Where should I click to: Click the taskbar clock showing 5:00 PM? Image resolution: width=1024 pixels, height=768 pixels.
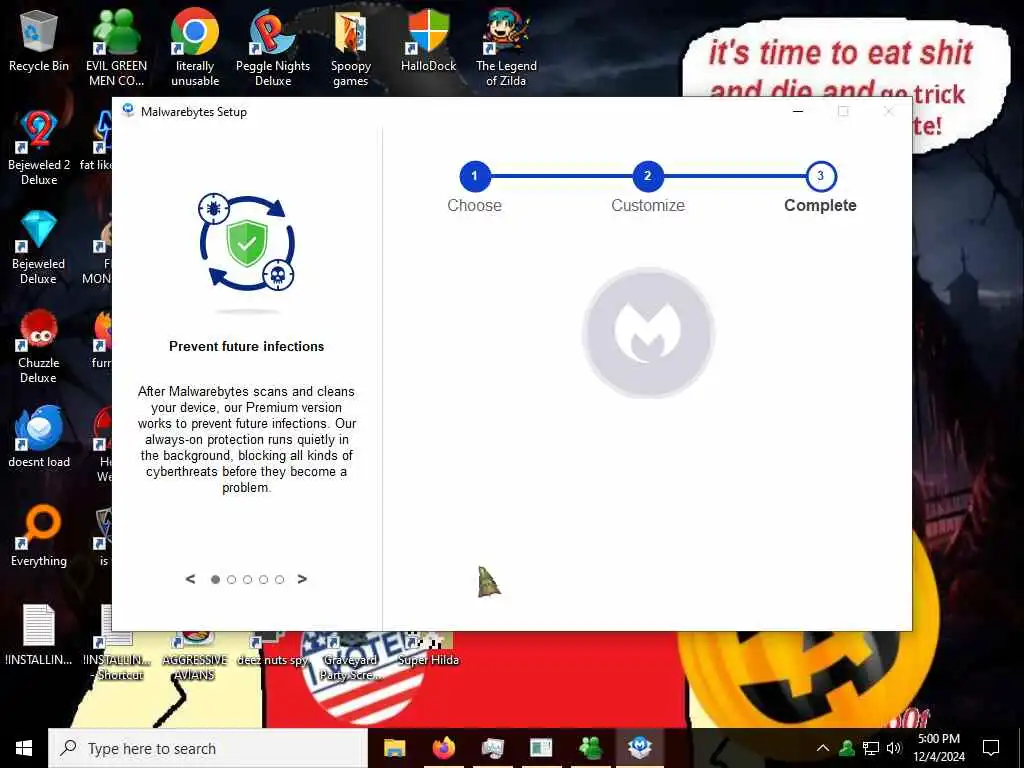pyautogui.click(x=938, y=748)
